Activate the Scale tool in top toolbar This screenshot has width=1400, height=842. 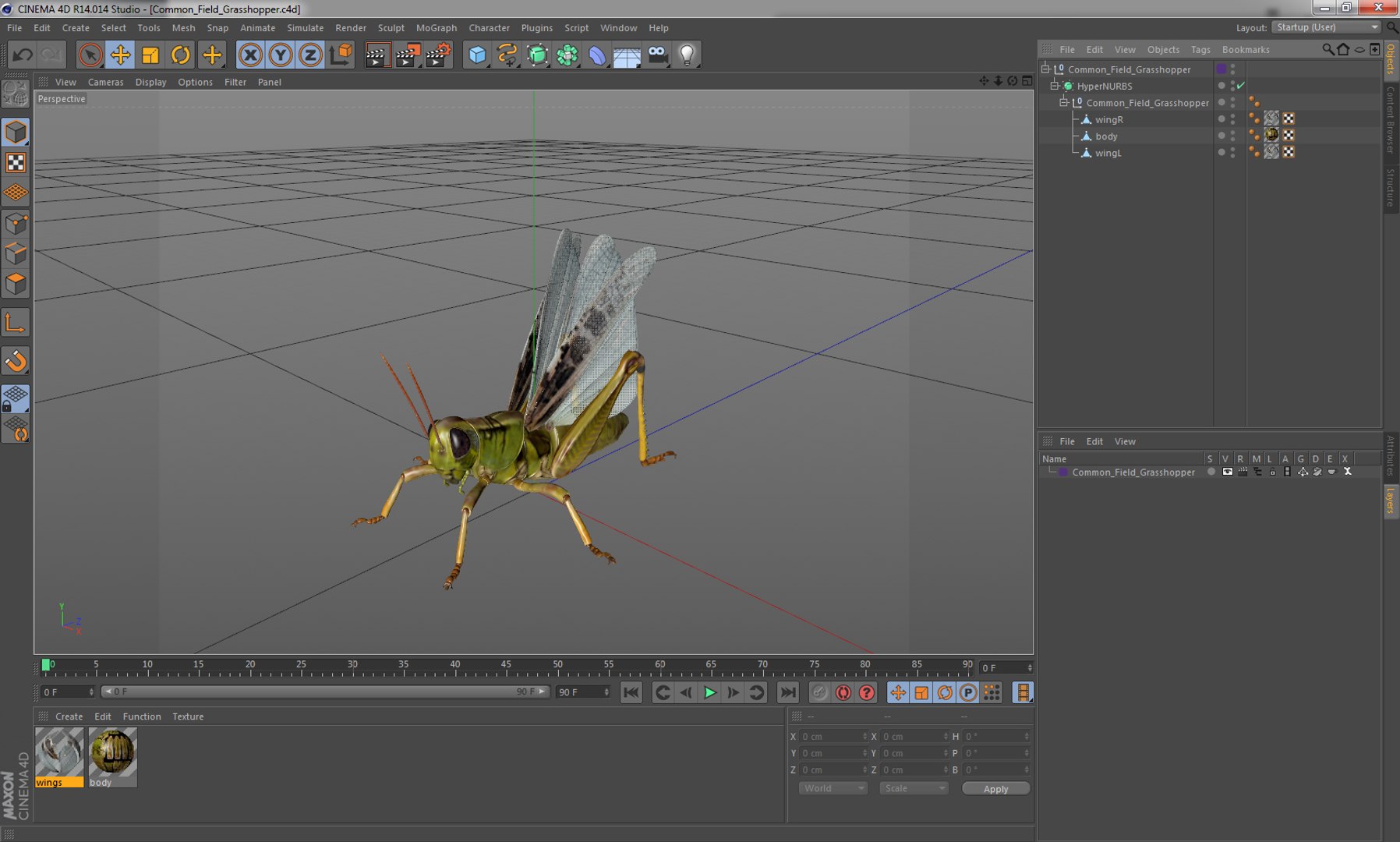(150, 55)
